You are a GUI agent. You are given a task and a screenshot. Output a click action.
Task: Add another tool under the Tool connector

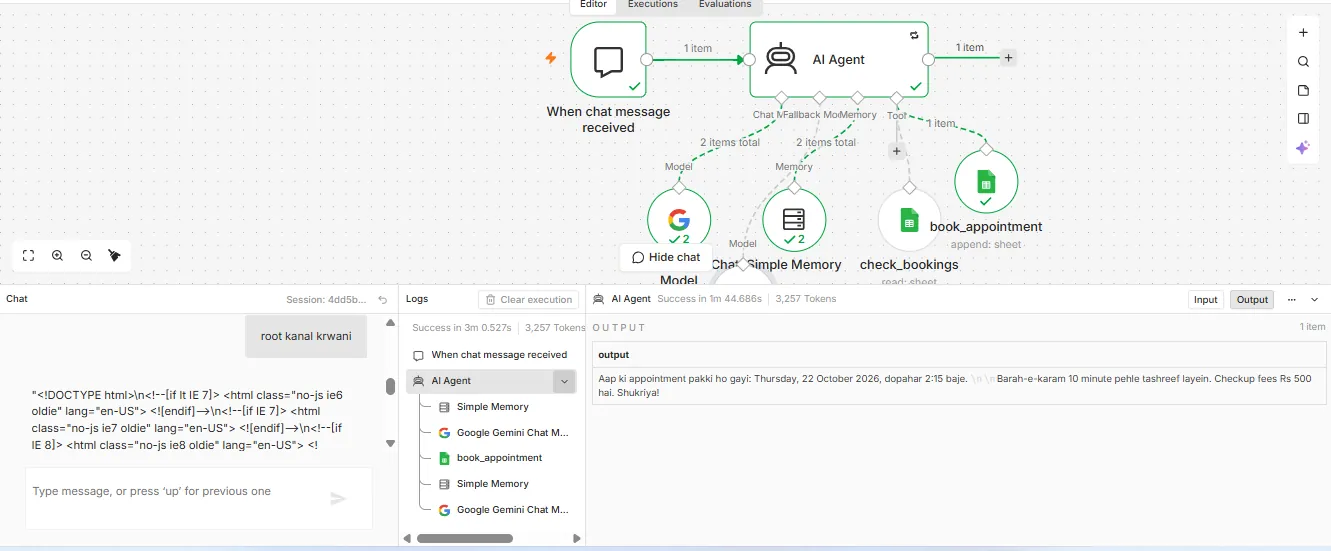896,152
